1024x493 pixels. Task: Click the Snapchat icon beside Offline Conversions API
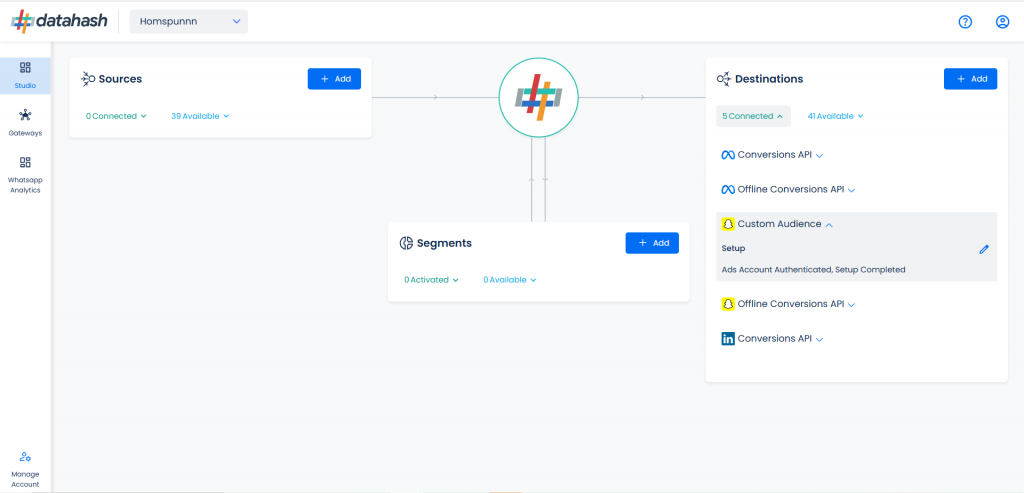(x=728, y=304)
